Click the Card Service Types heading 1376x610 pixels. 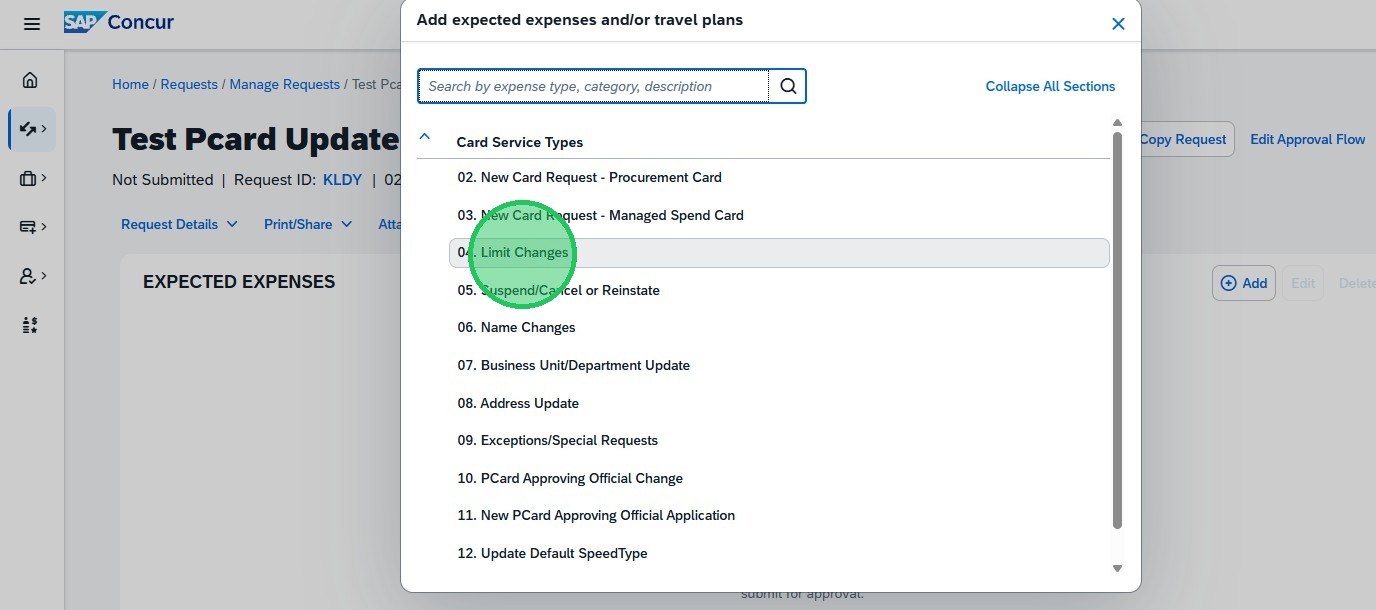tap(519, 142)
